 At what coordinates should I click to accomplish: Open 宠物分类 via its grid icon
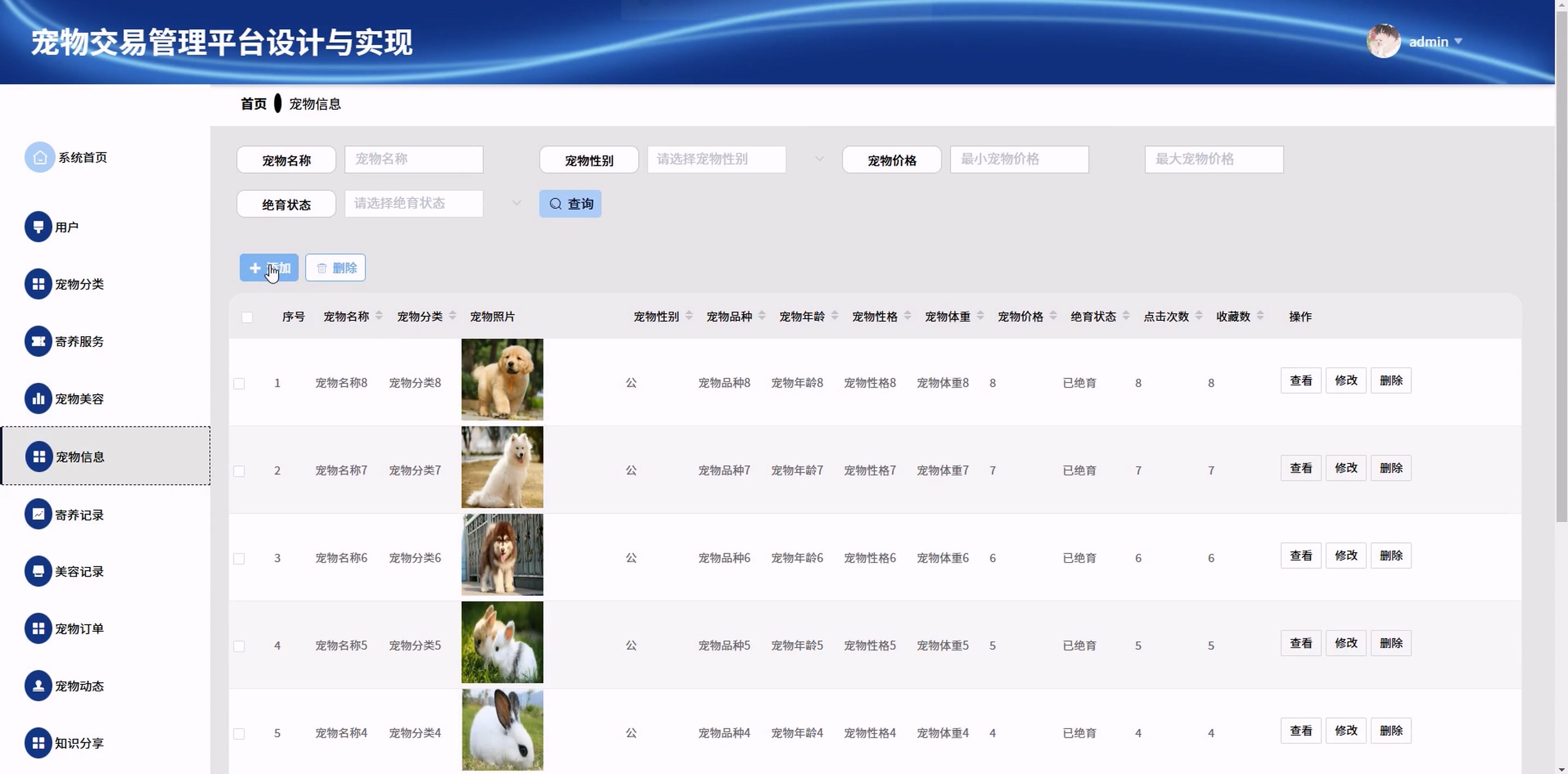point(38,284)
